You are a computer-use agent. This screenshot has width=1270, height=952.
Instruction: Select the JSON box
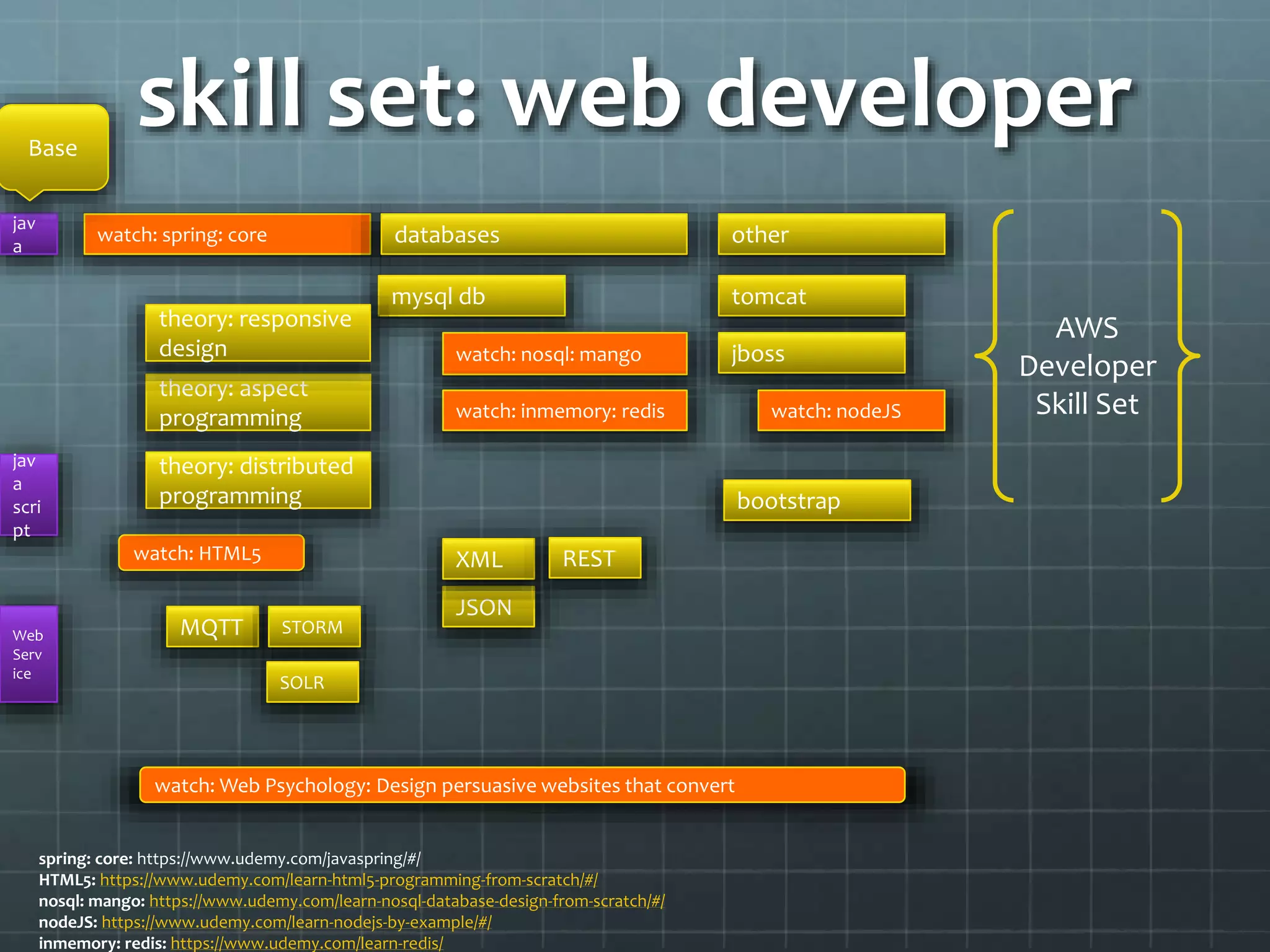(488, 607)
